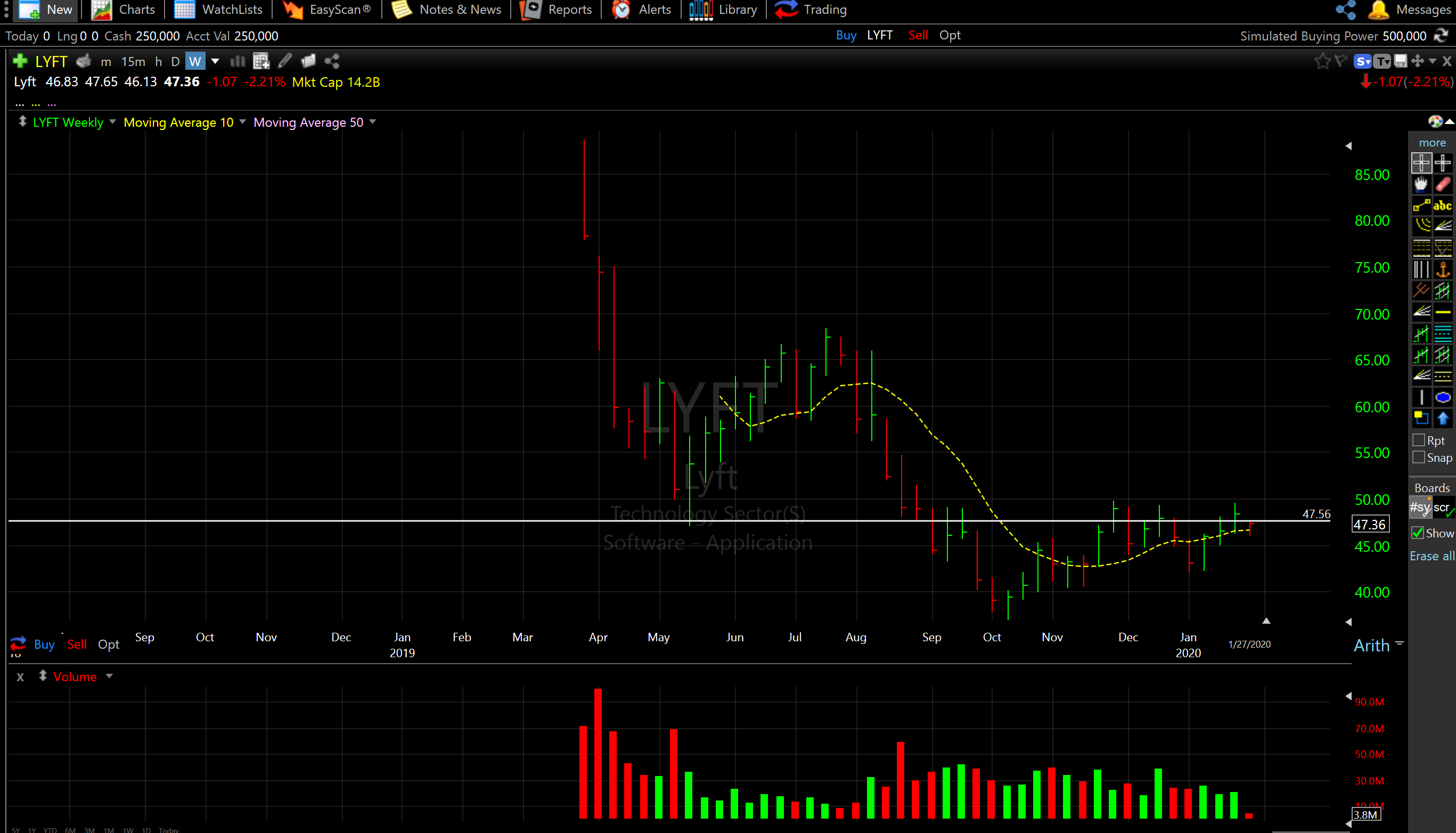Click the top-right share network icon
This screenshot has width=1456, height=833.
pos(1346,10)
